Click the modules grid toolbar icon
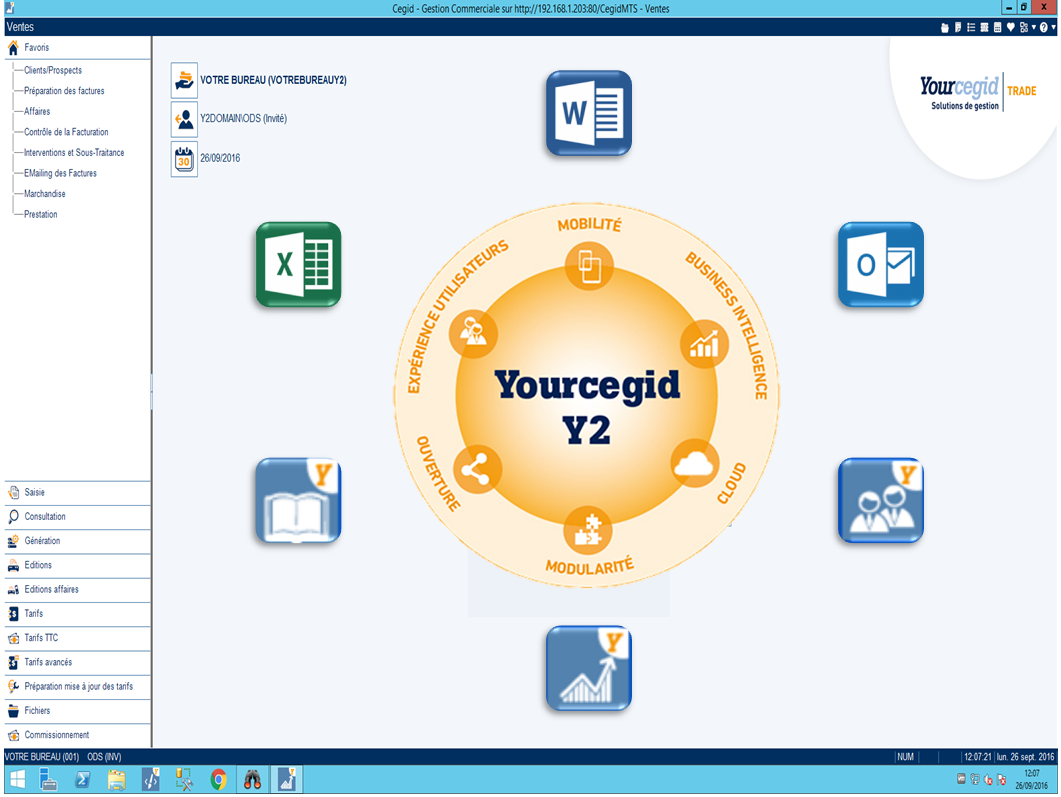This screenshot has width=1061, height=797. tap(1024, 27)
